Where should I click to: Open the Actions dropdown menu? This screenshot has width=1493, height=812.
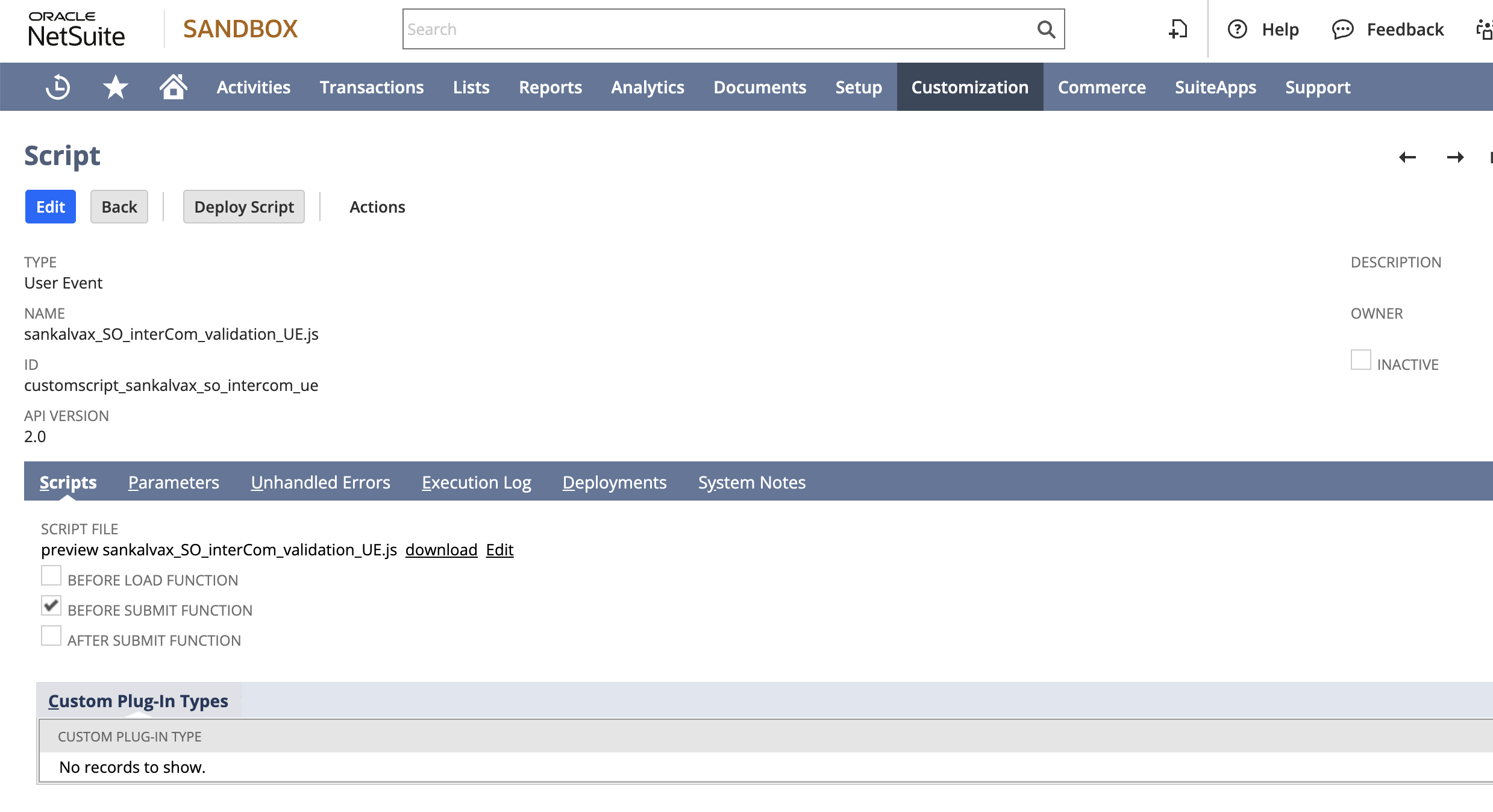pos(377,207)
